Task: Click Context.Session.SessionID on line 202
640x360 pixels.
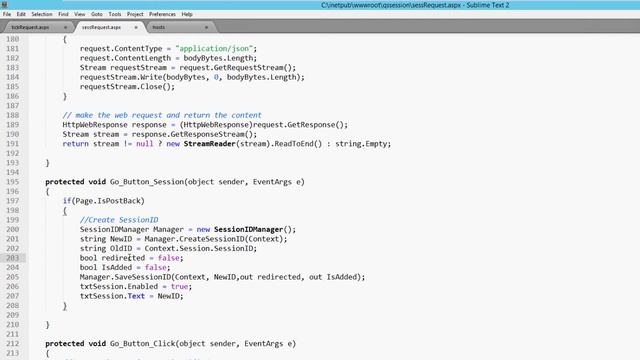Action: point(199,249)
